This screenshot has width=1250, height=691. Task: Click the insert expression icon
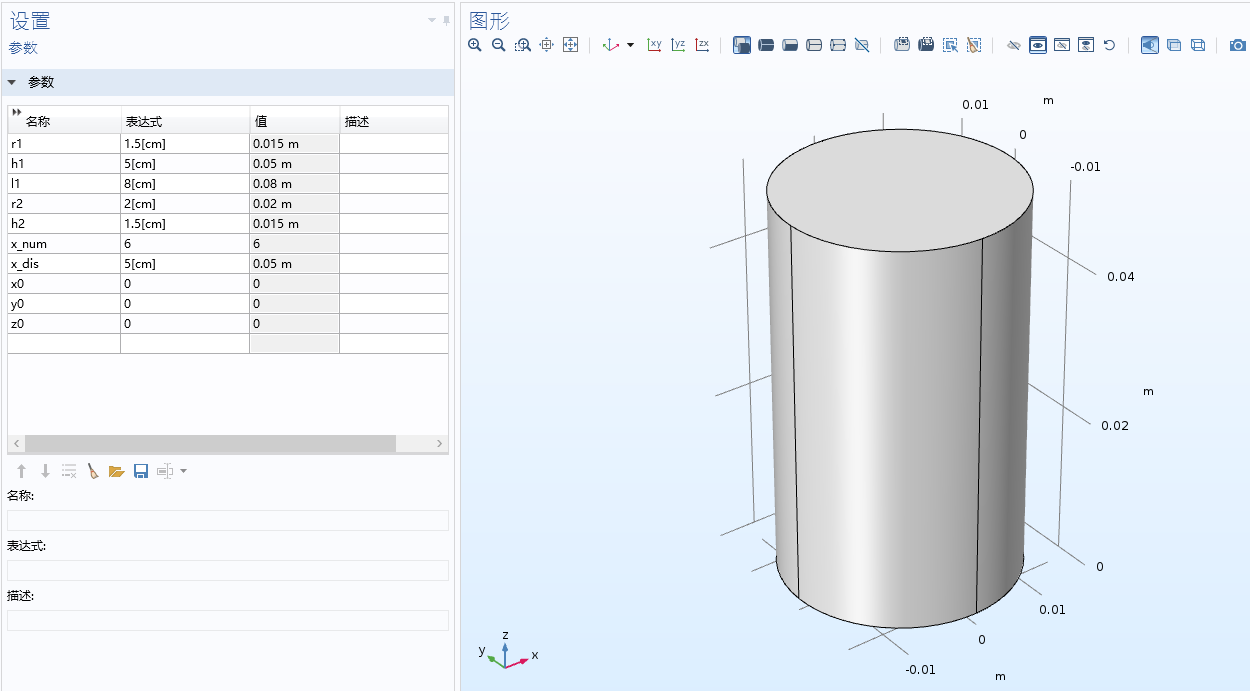[x=165, y=471]
